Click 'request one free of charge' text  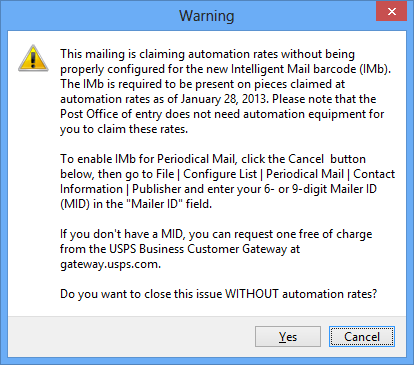(x=303, y=234)
